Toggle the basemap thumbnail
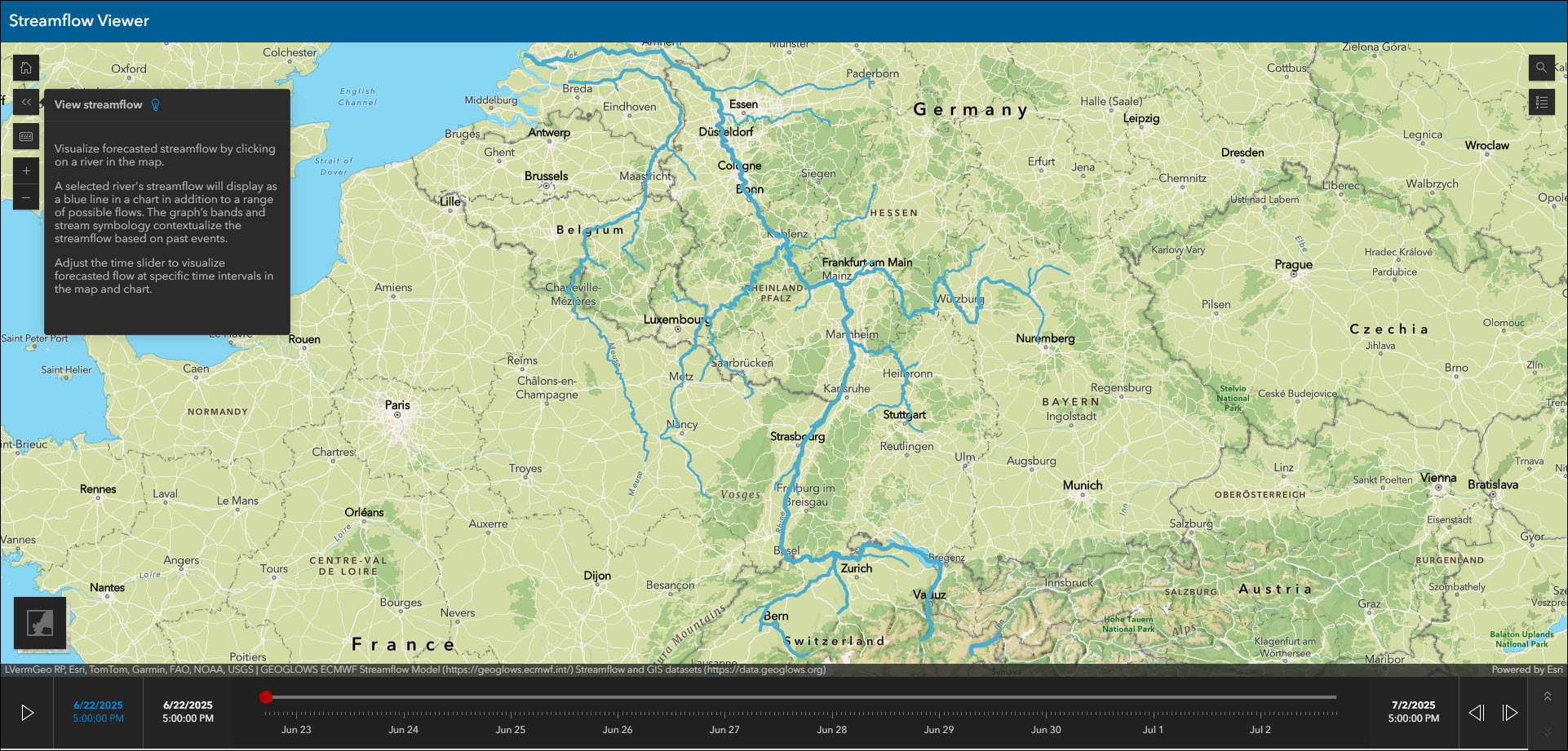1568x751 pixels. pyautogui.click(x=40, y=623)
